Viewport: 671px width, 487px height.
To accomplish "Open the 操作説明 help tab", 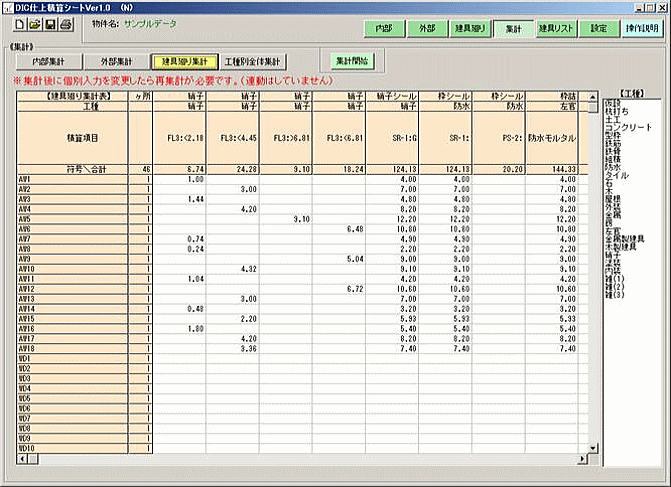I will 641,29.
